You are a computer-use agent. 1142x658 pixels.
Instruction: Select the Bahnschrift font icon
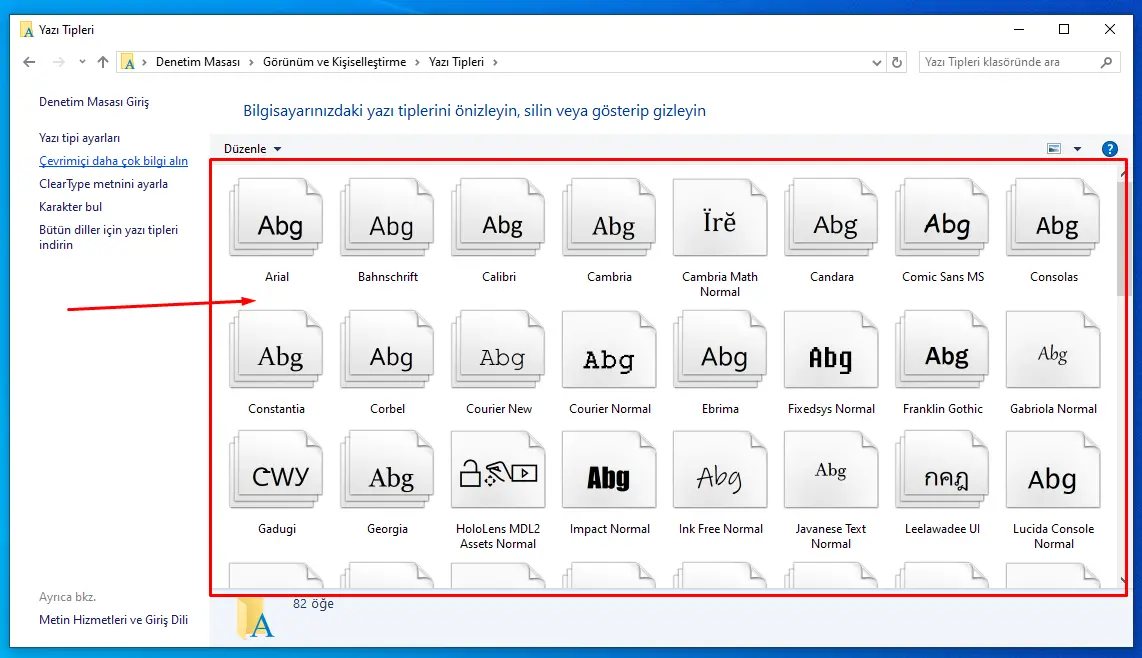(387, 217)
